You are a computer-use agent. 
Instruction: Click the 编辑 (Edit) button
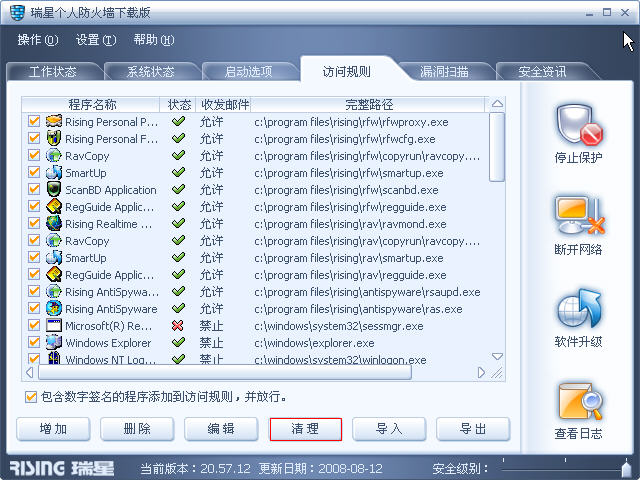coord(221,429)
